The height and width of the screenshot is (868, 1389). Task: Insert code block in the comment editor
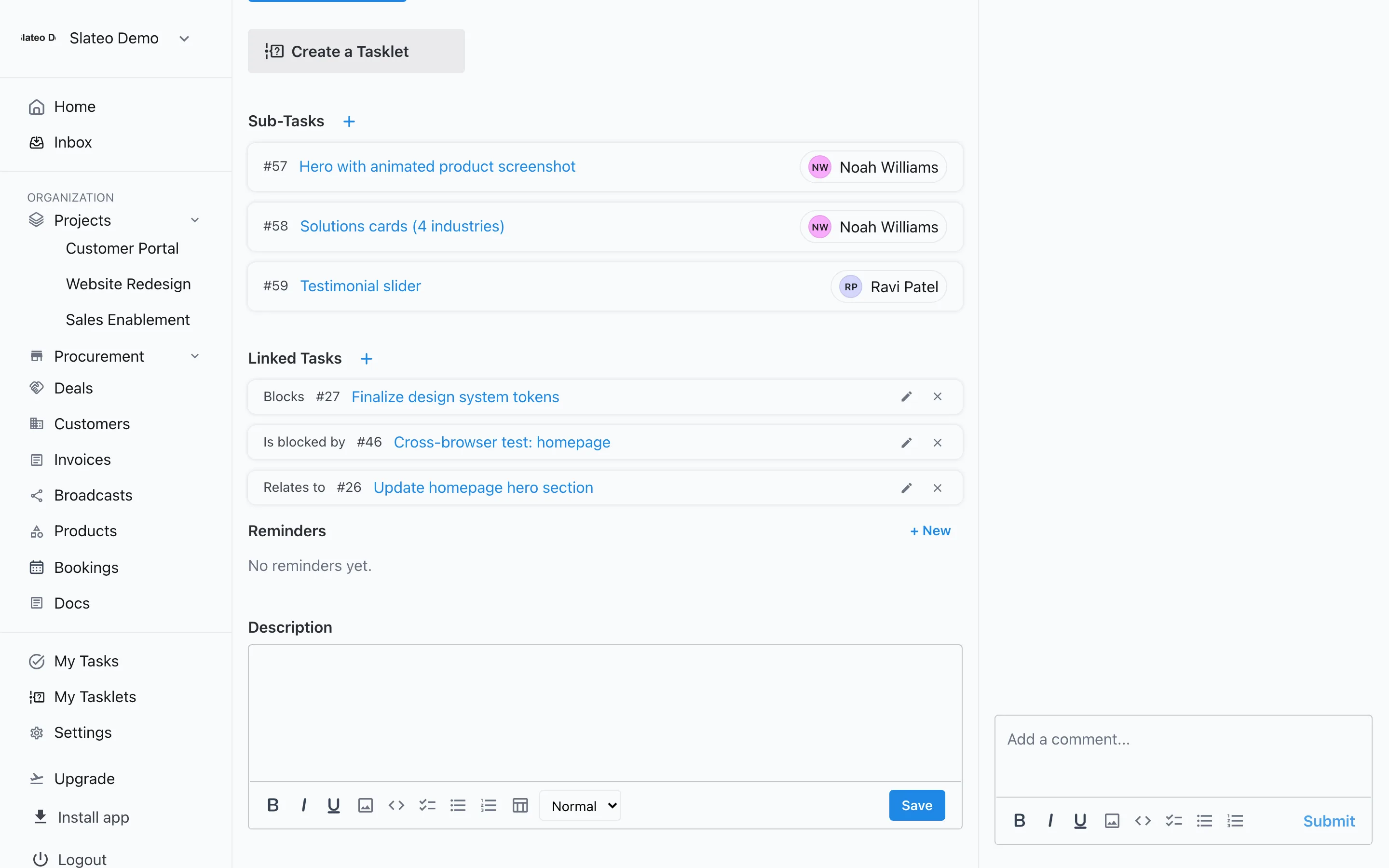pos(1143,821)
